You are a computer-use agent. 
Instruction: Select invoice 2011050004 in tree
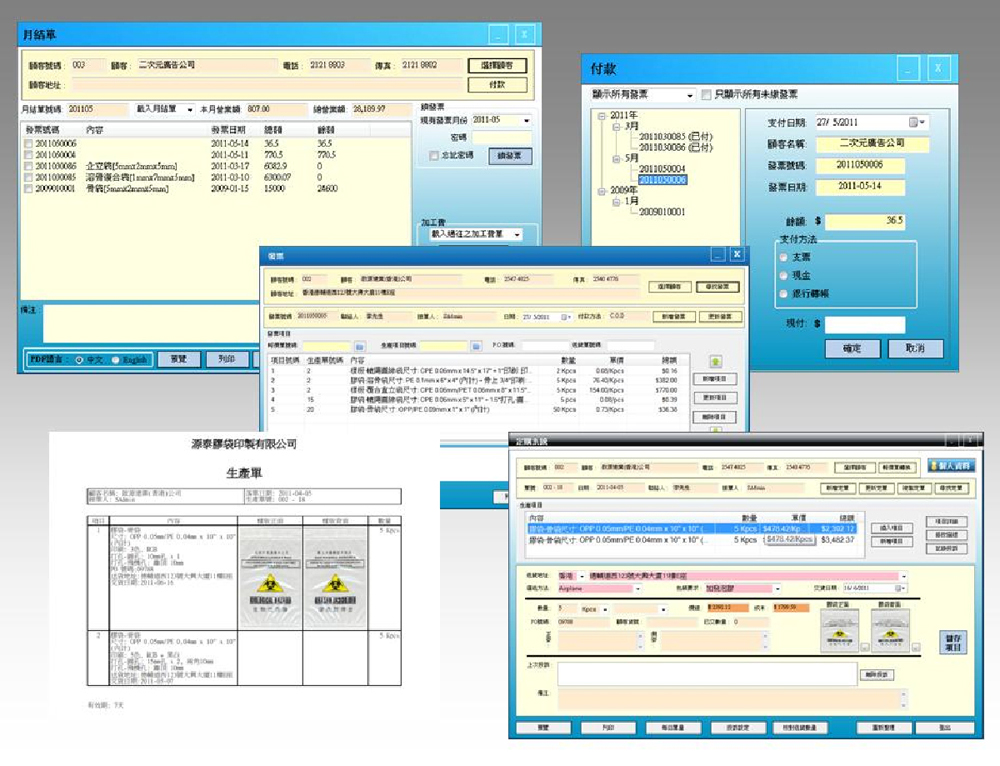coord(661,169)
